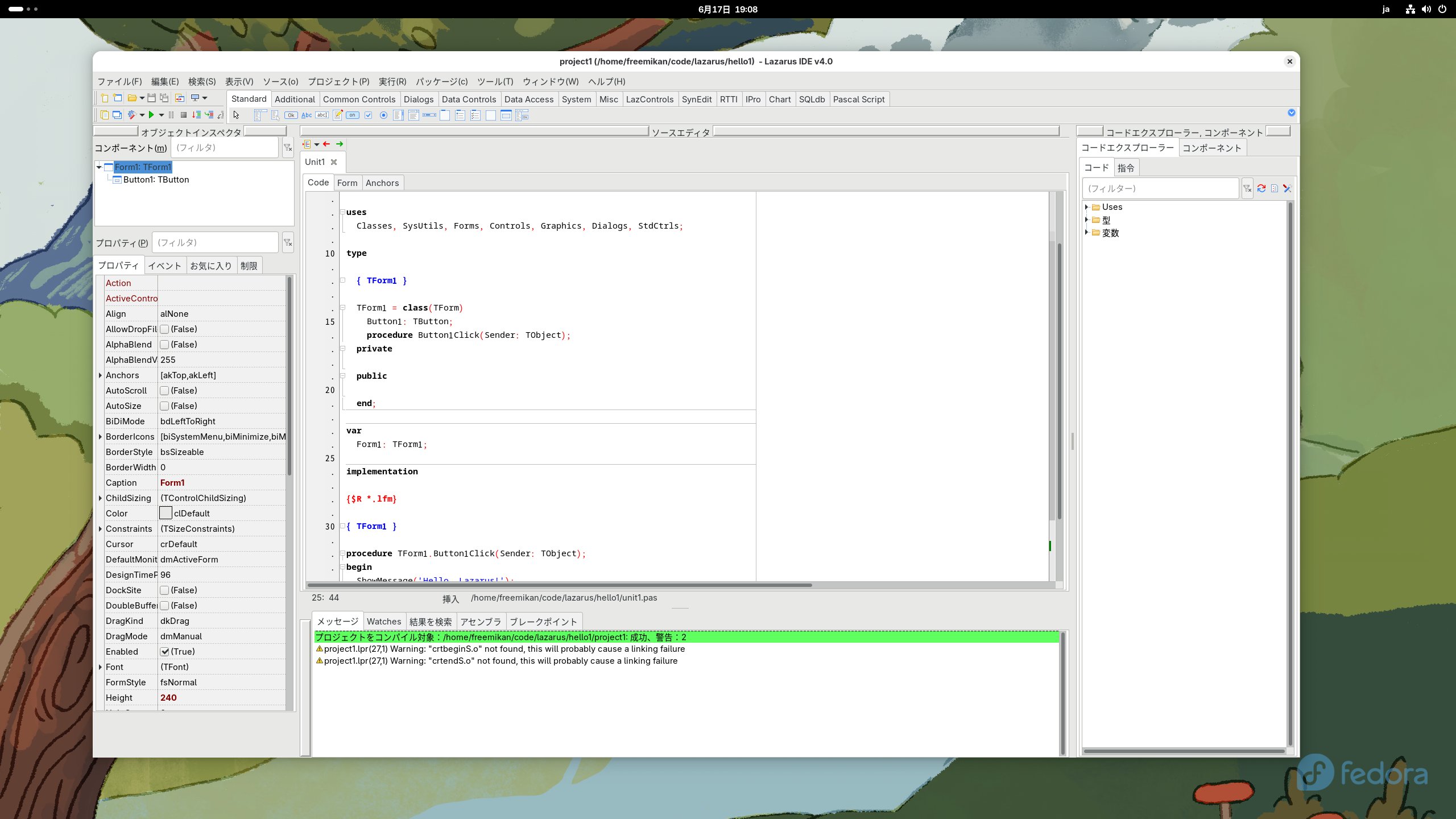
Task: Open the プロジェクト(P) menu
Action: [x=338, y=81]
